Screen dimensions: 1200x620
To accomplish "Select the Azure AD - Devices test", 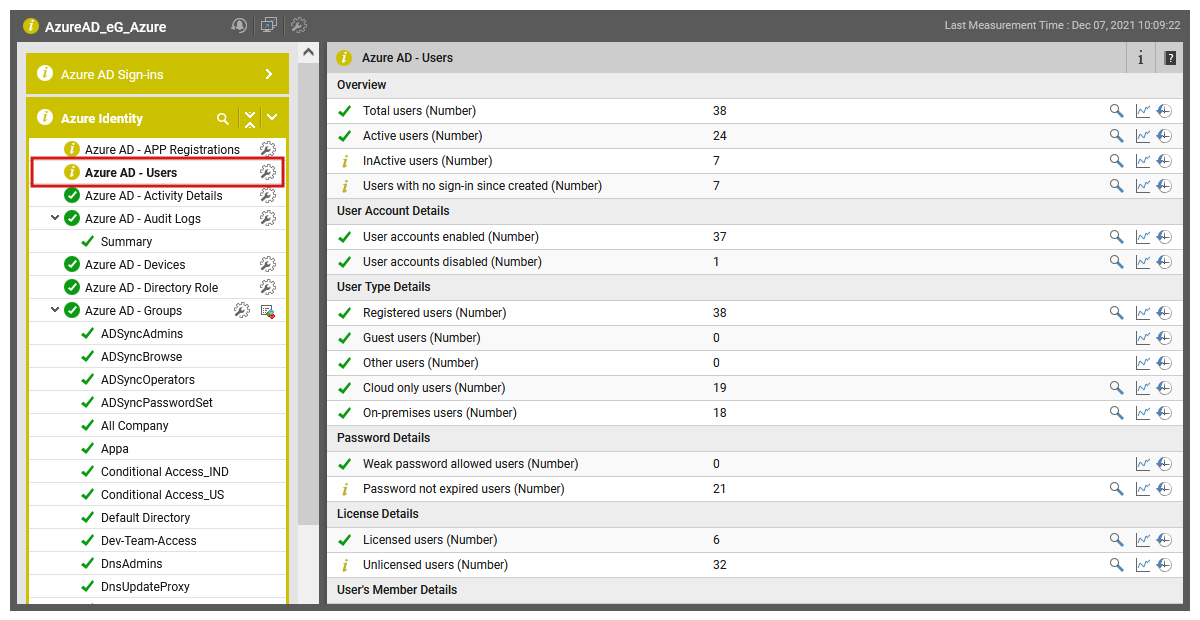I will pos(135,264).
